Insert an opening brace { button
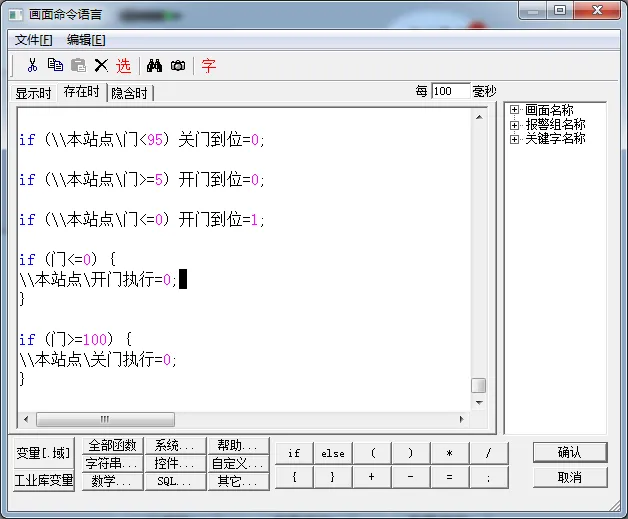The width and height of the screenshot is (628, 519). coord(294,477)
